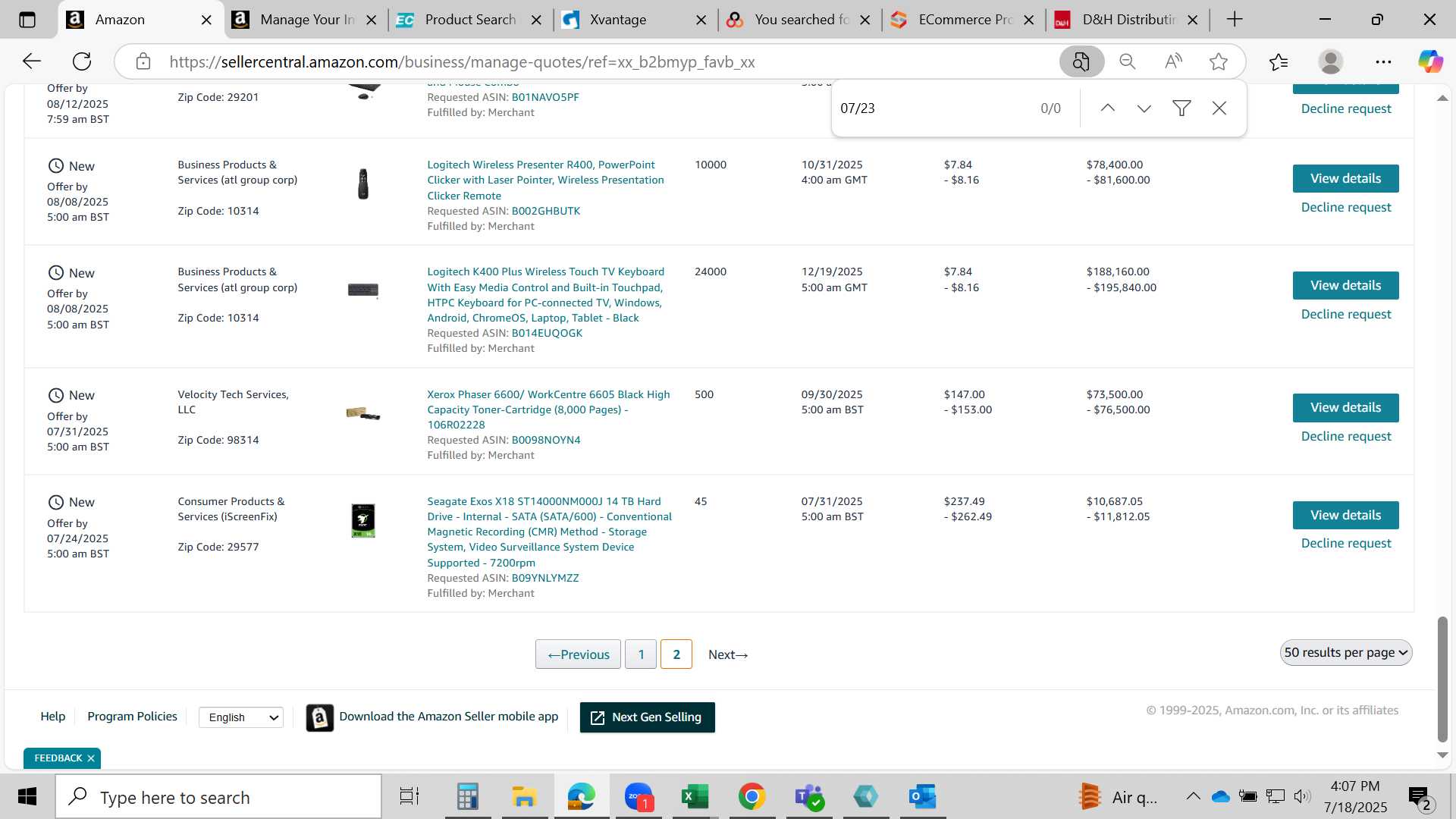Close the Product Search tab
This screenshot has width=1456, height=819.
pos(536,20)
